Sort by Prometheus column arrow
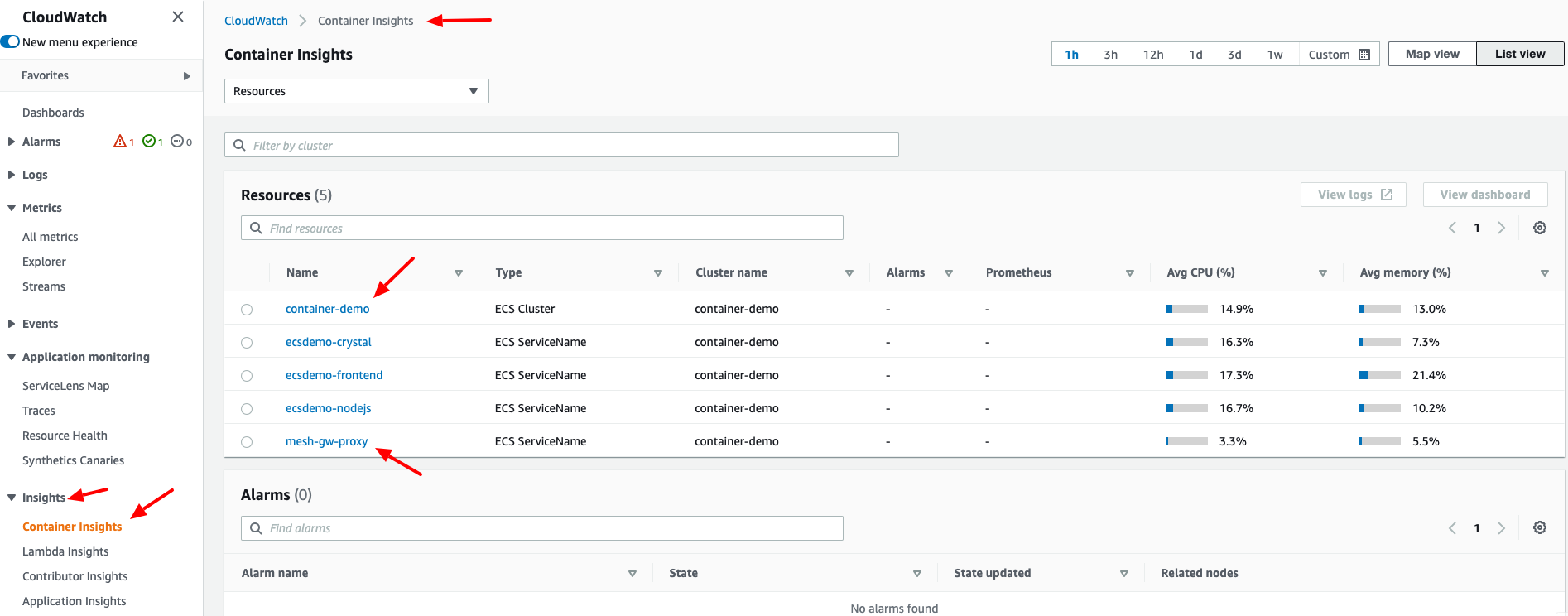1568x616 pixels. tap(1130, 273)
